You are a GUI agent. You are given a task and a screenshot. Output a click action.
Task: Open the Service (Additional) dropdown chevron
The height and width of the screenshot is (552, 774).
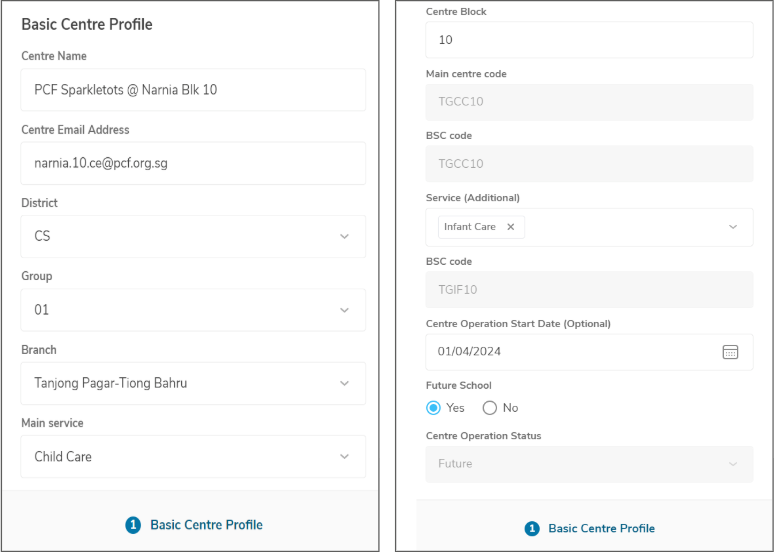(733, 227)
